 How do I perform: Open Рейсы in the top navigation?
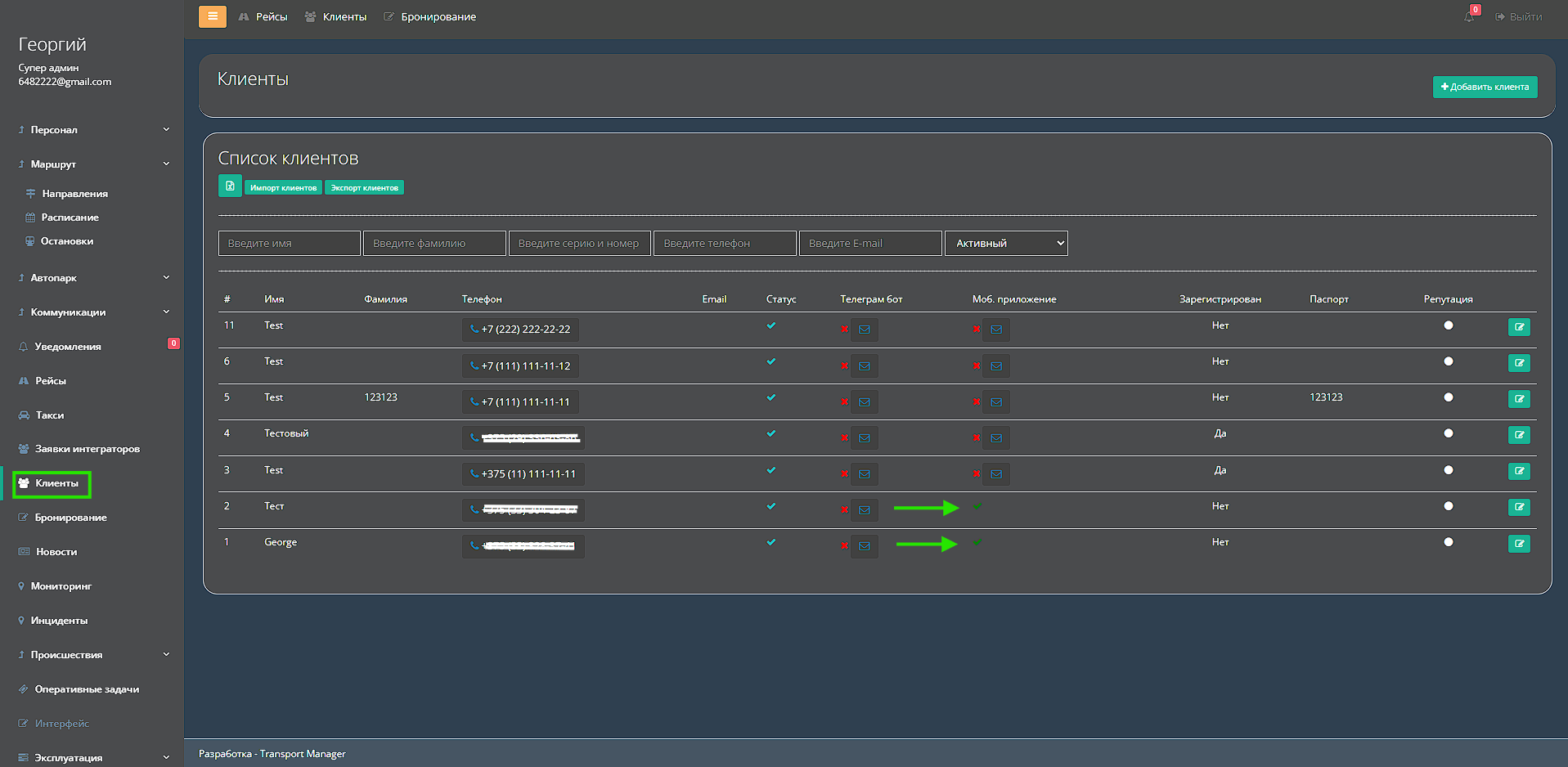[x=271, y=17]
